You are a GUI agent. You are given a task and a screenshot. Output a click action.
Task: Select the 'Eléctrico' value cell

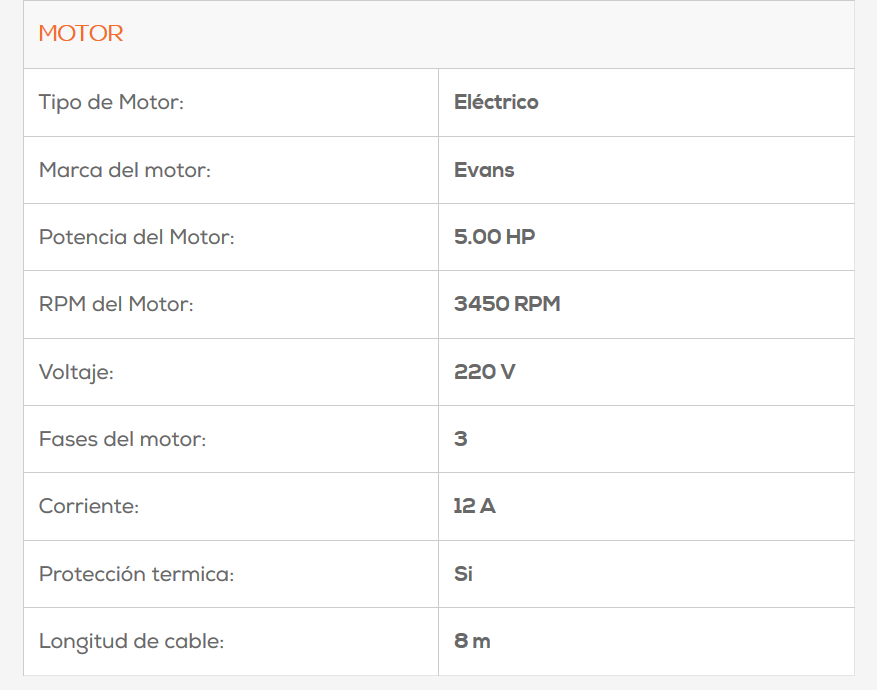[496, 102]
